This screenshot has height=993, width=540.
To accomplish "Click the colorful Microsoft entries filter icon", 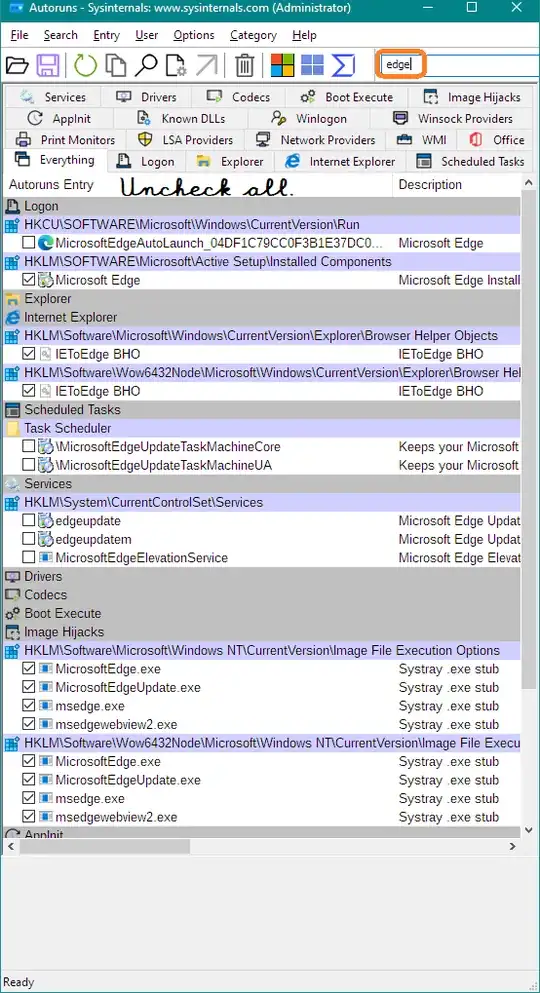I will [x=282, y=65].
